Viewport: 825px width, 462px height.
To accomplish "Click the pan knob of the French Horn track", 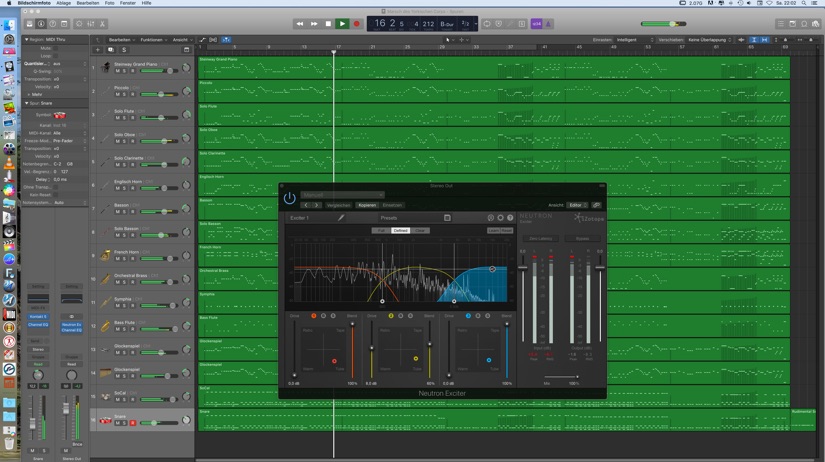I will pyautogui.click(x=186, y=256).
